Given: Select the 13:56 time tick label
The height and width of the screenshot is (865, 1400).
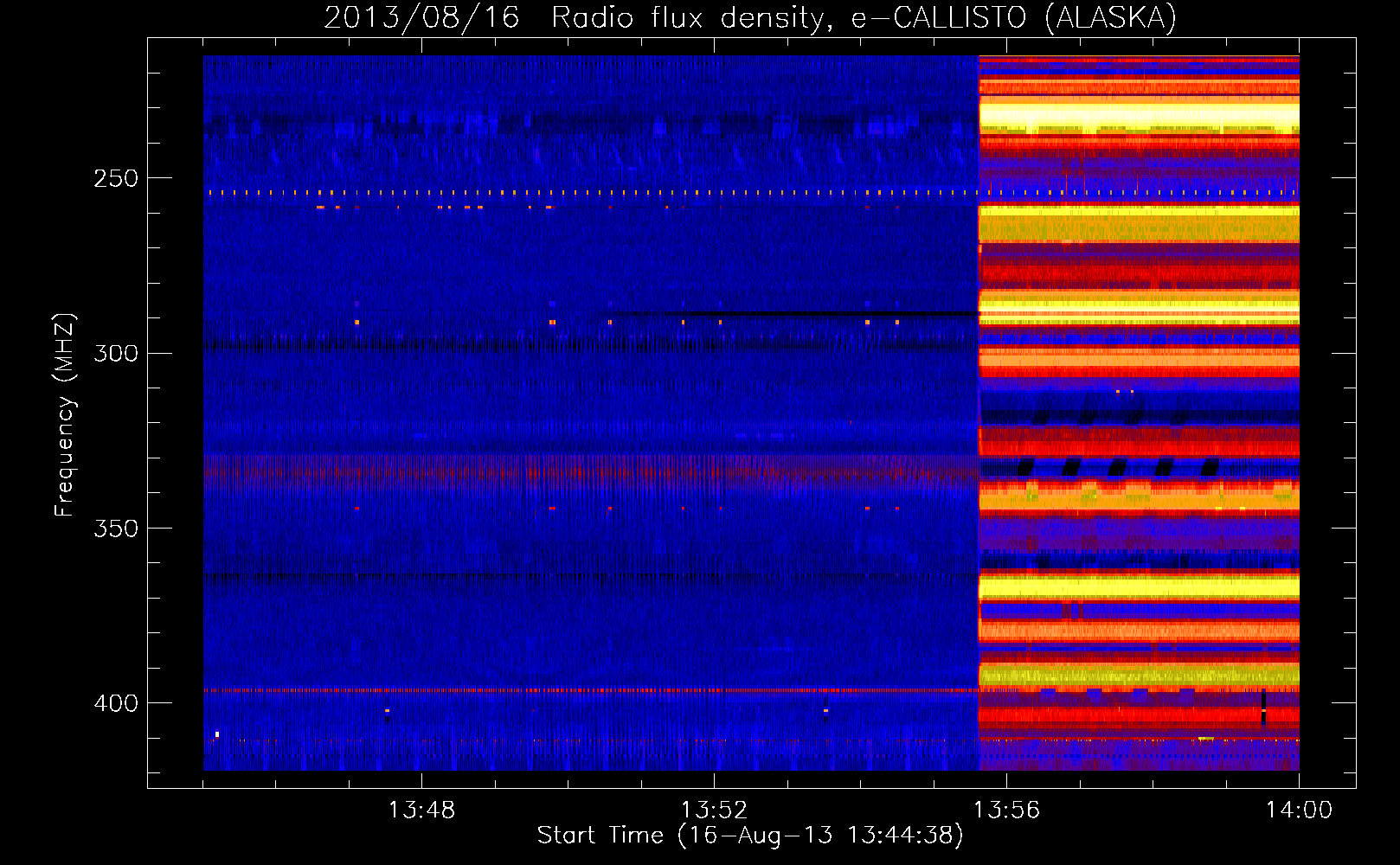Looking at the screenshot, I should click(1006, 811).
